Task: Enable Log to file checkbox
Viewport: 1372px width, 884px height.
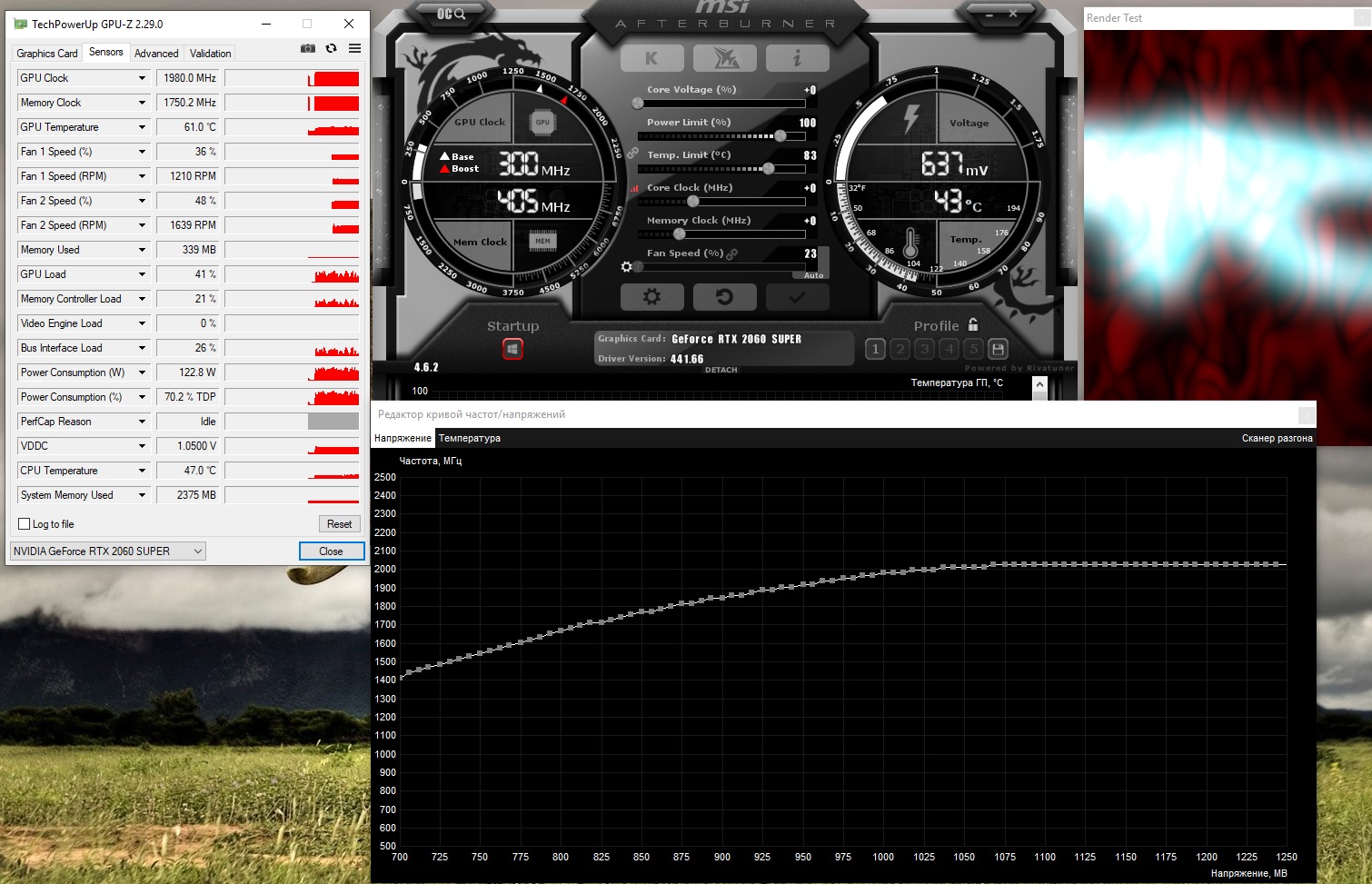Action: (x=25, y=524)
